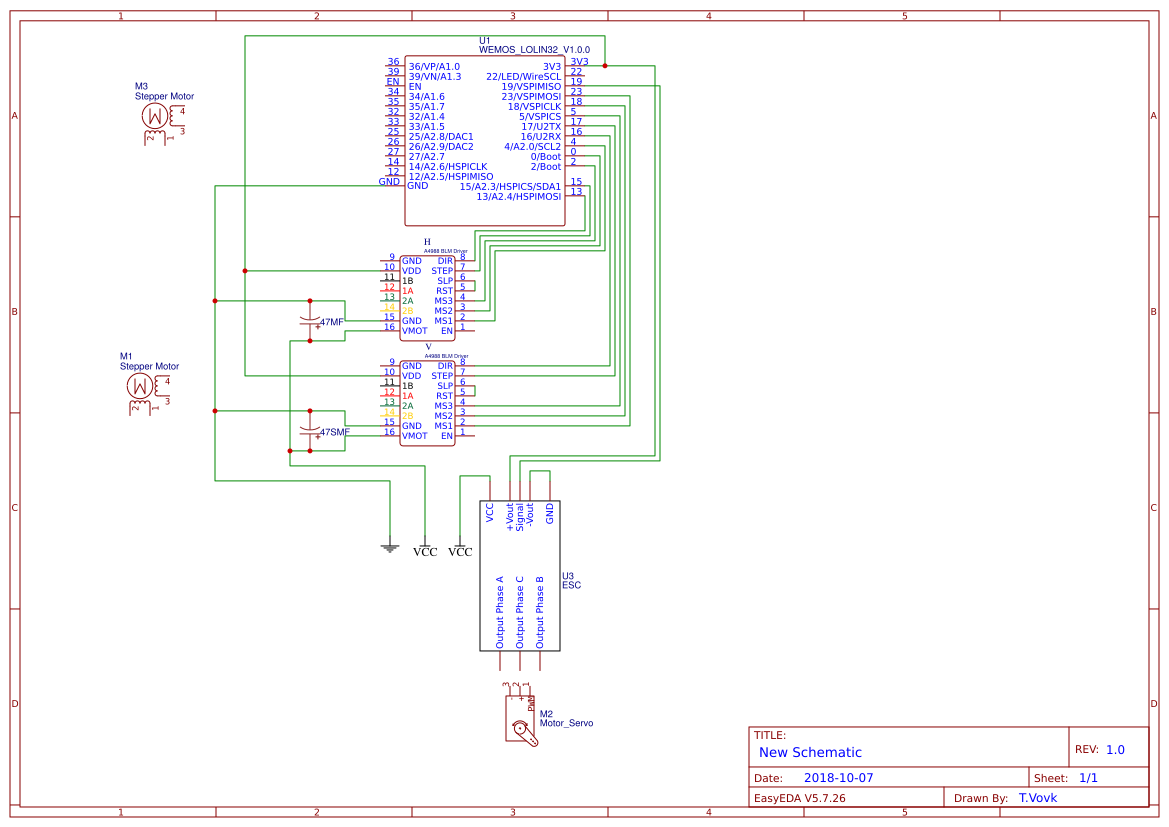Screen dimensions: 1169x827
Task: Select the U3 ESC component body
Action: 520,576
